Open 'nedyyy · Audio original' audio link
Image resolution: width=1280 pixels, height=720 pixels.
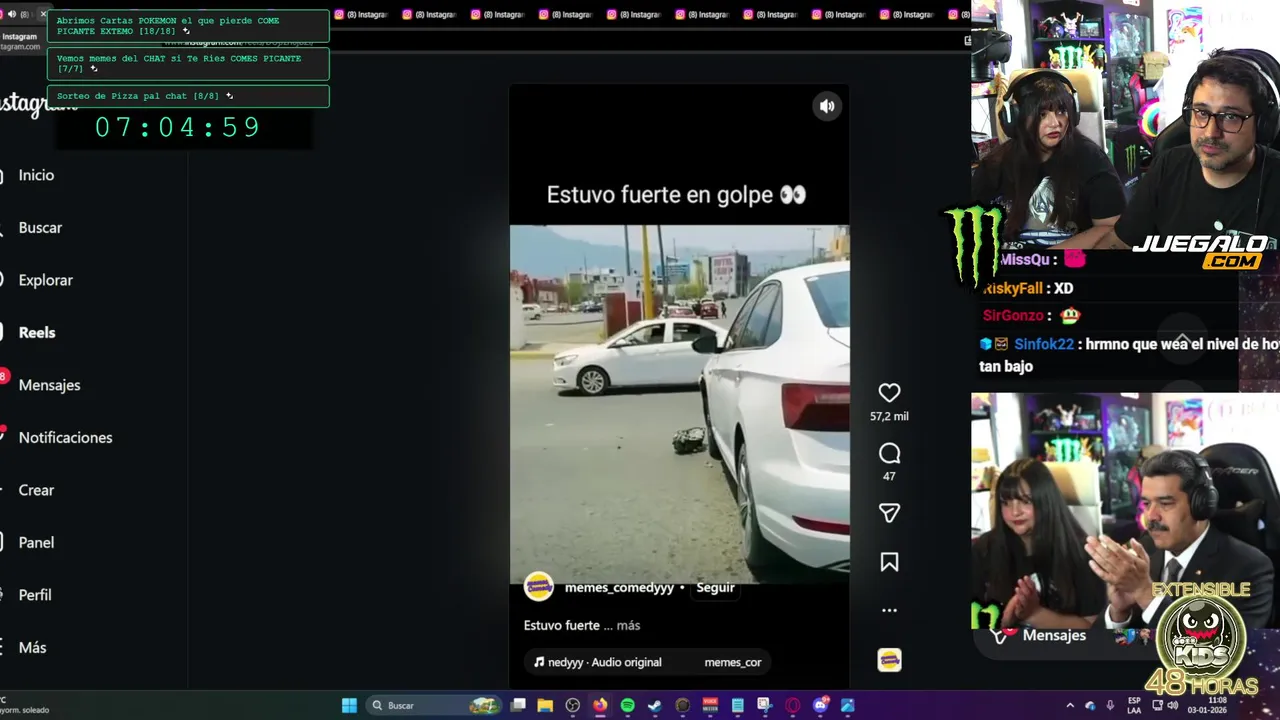click(x=598, y=662)
